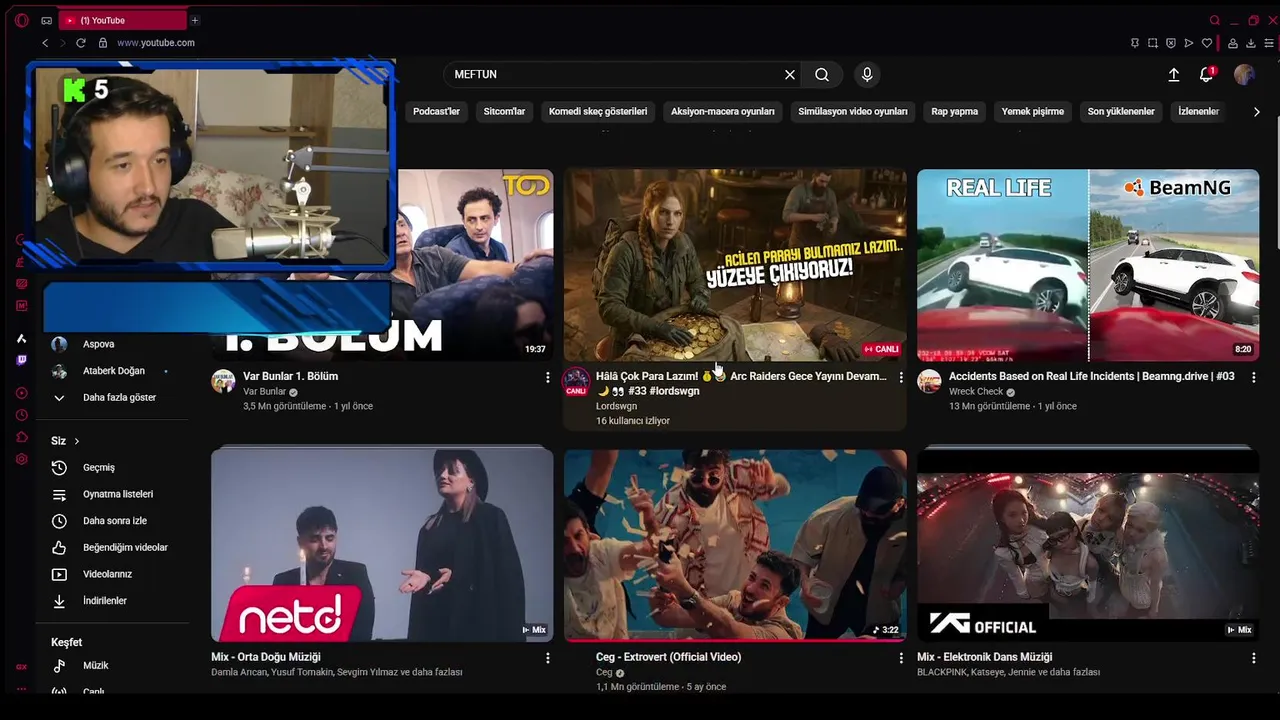Clear the MEFTUN search text
1280x720 pixels.
point(790,74)
